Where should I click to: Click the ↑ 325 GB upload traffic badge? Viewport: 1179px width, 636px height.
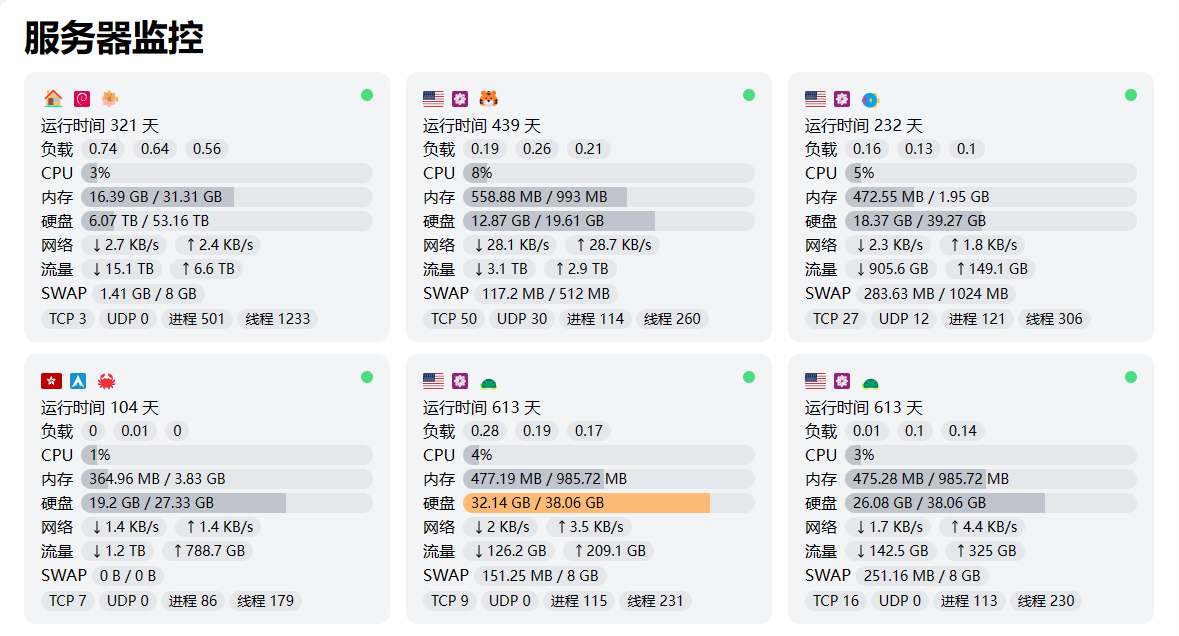pyautogui.click(x=986, y=551)
